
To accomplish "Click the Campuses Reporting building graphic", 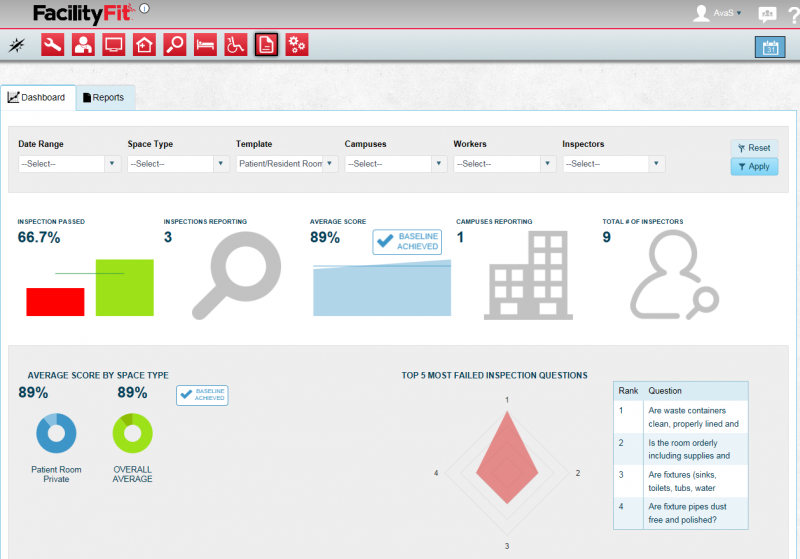I will pos(528,275).
